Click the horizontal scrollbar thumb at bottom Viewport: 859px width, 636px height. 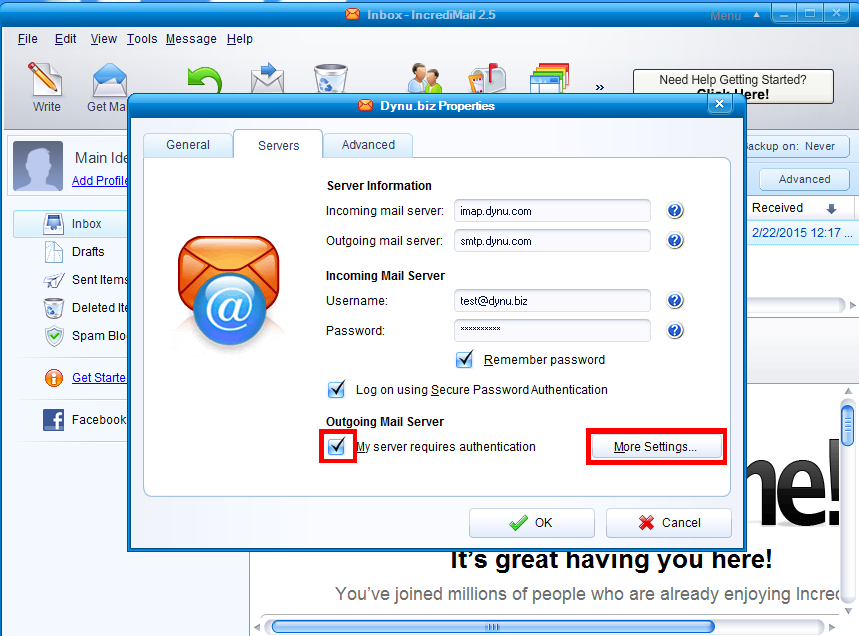click(x=493, y=627)
